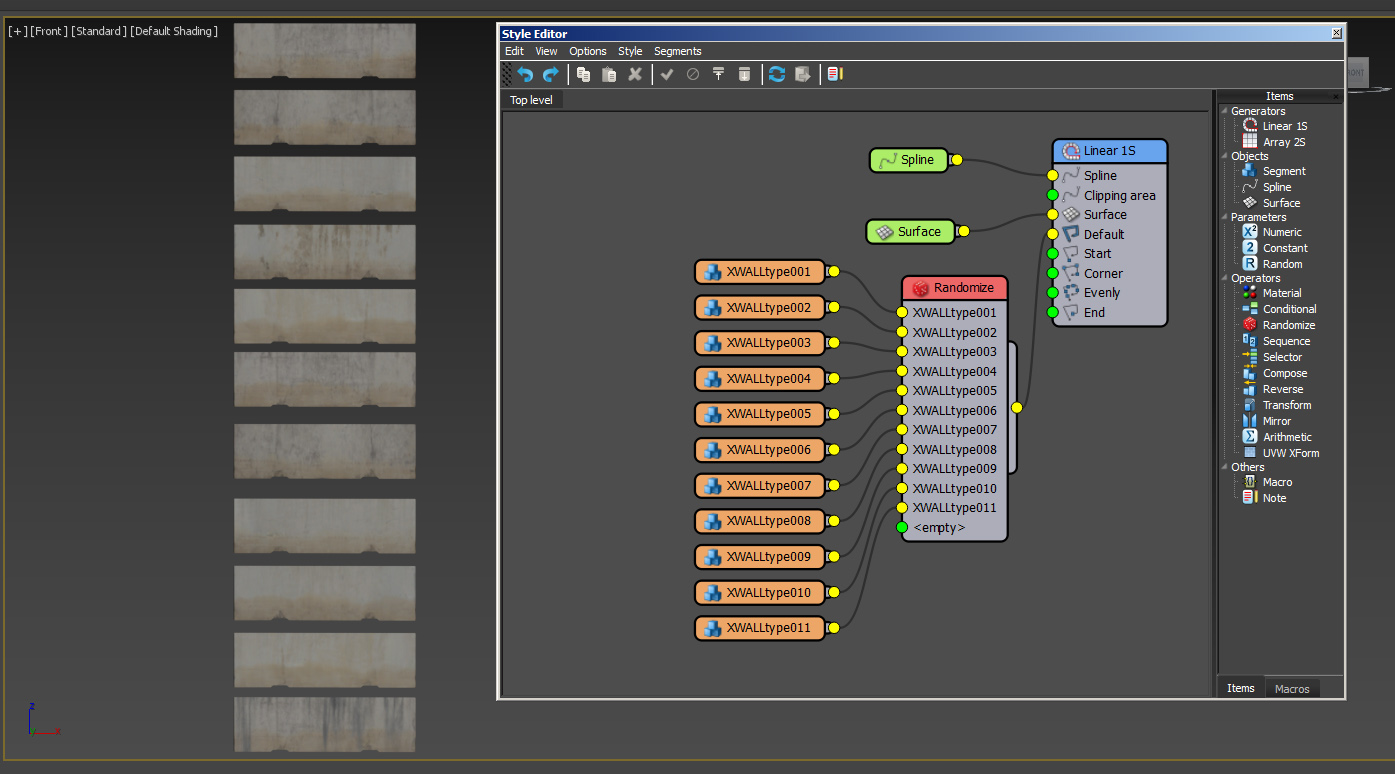Viewport: 1395px width, 774px height.
Task: Select the Randomize operator in Items list
Action: tap(1288, 325)
